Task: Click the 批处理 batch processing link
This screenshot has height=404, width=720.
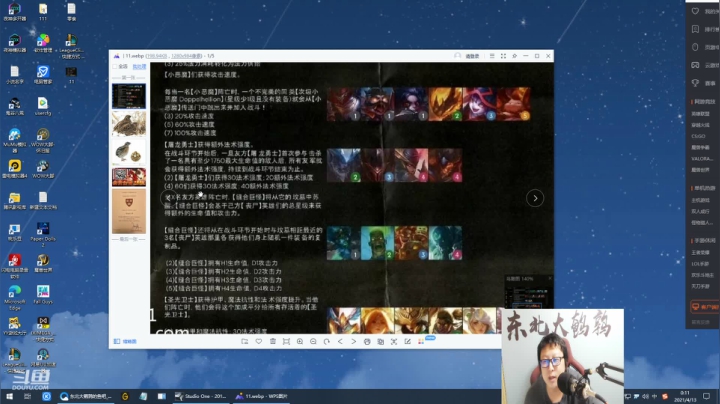Action: (139, 67)
